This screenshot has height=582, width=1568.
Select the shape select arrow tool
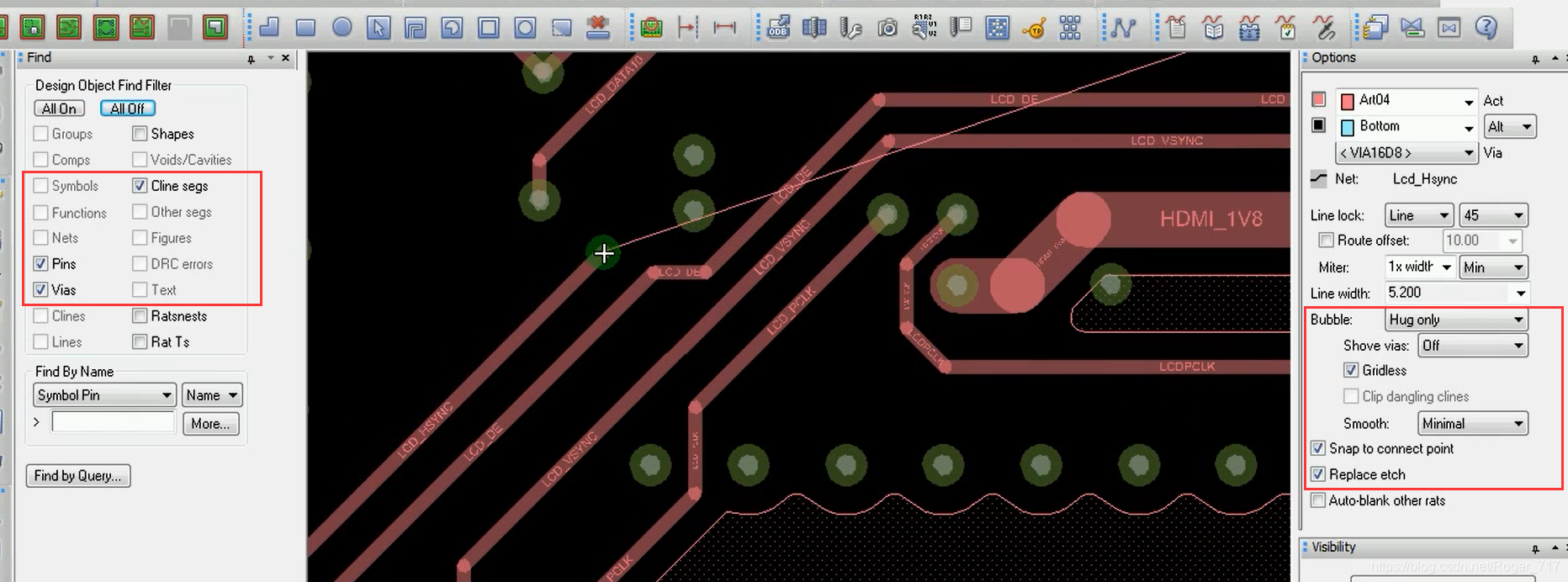[x=379, y=28]
